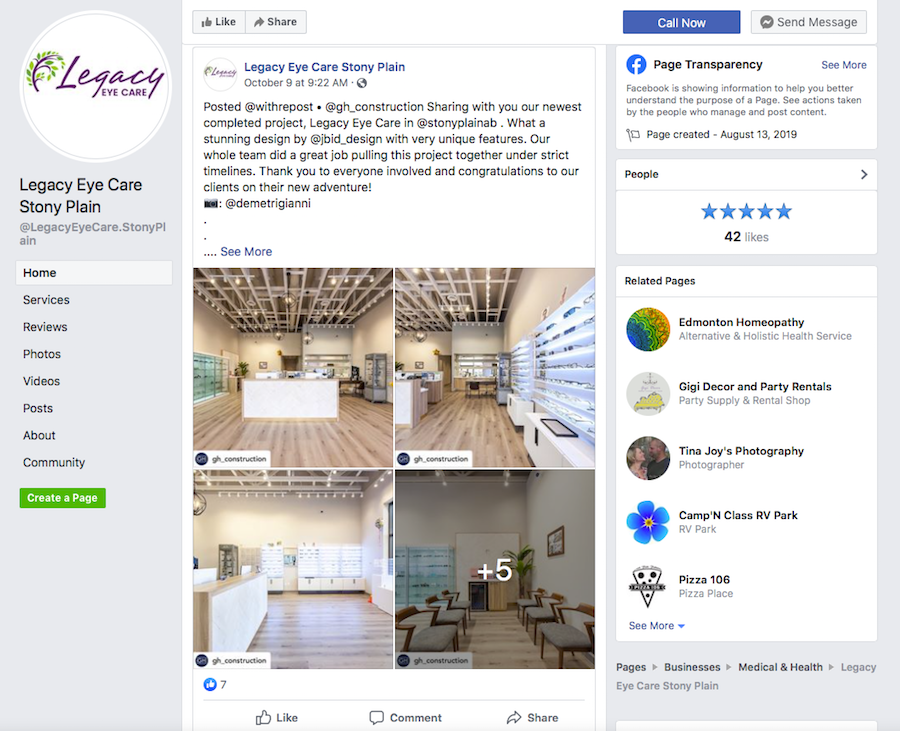The width and height of the screenshot is (900, 731).
Task: Like the post using the bottom Like button
Action: pyautogui.click(x=277, y=717)
